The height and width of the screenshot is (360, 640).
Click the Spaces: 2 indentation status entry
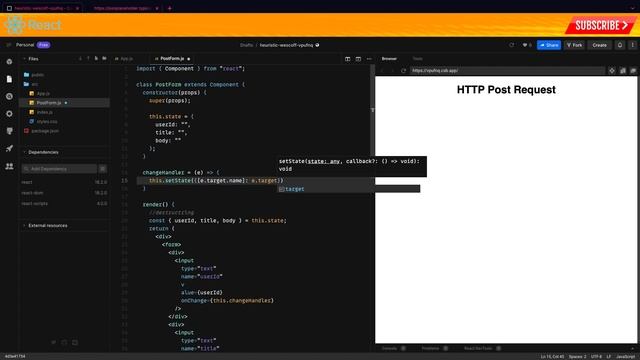tap(577, 357)
